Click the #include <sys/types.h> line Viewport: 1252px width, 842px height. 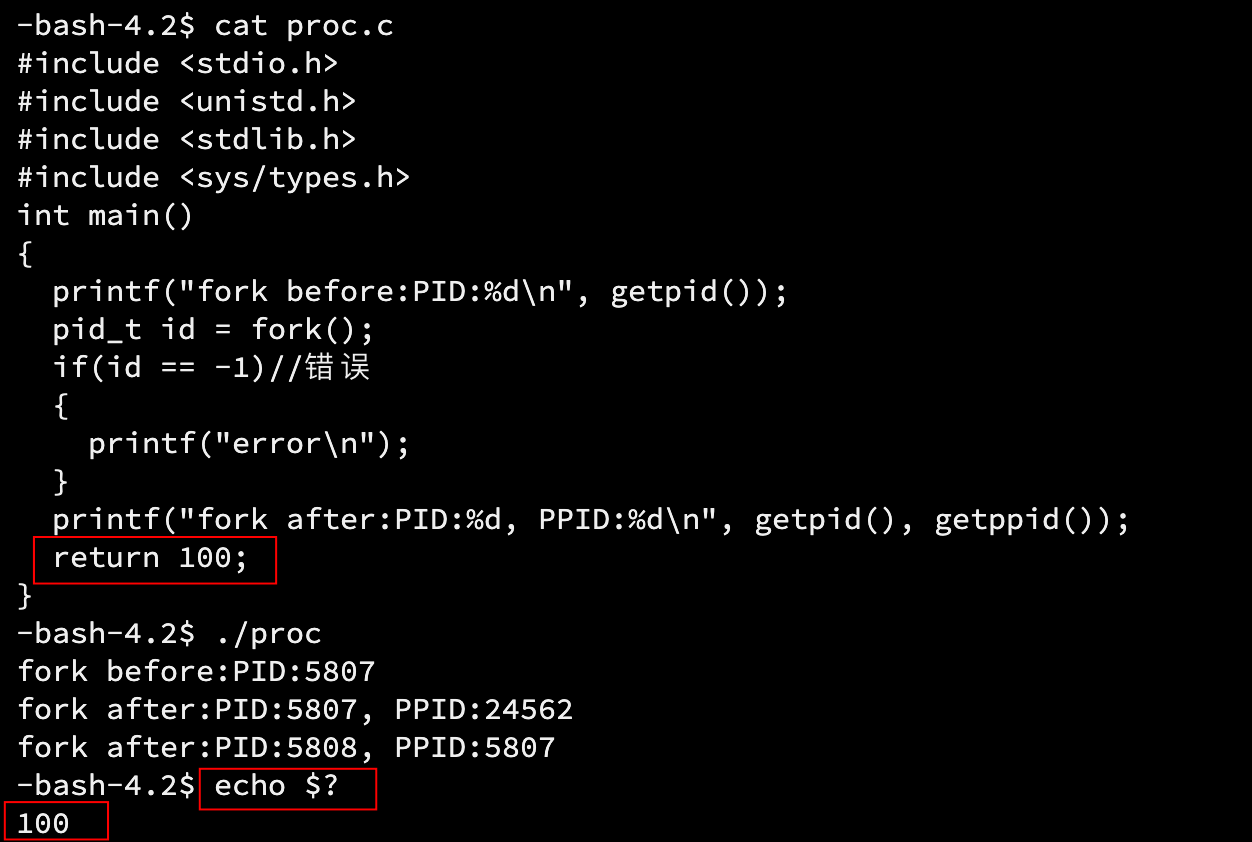click(214, 178)
